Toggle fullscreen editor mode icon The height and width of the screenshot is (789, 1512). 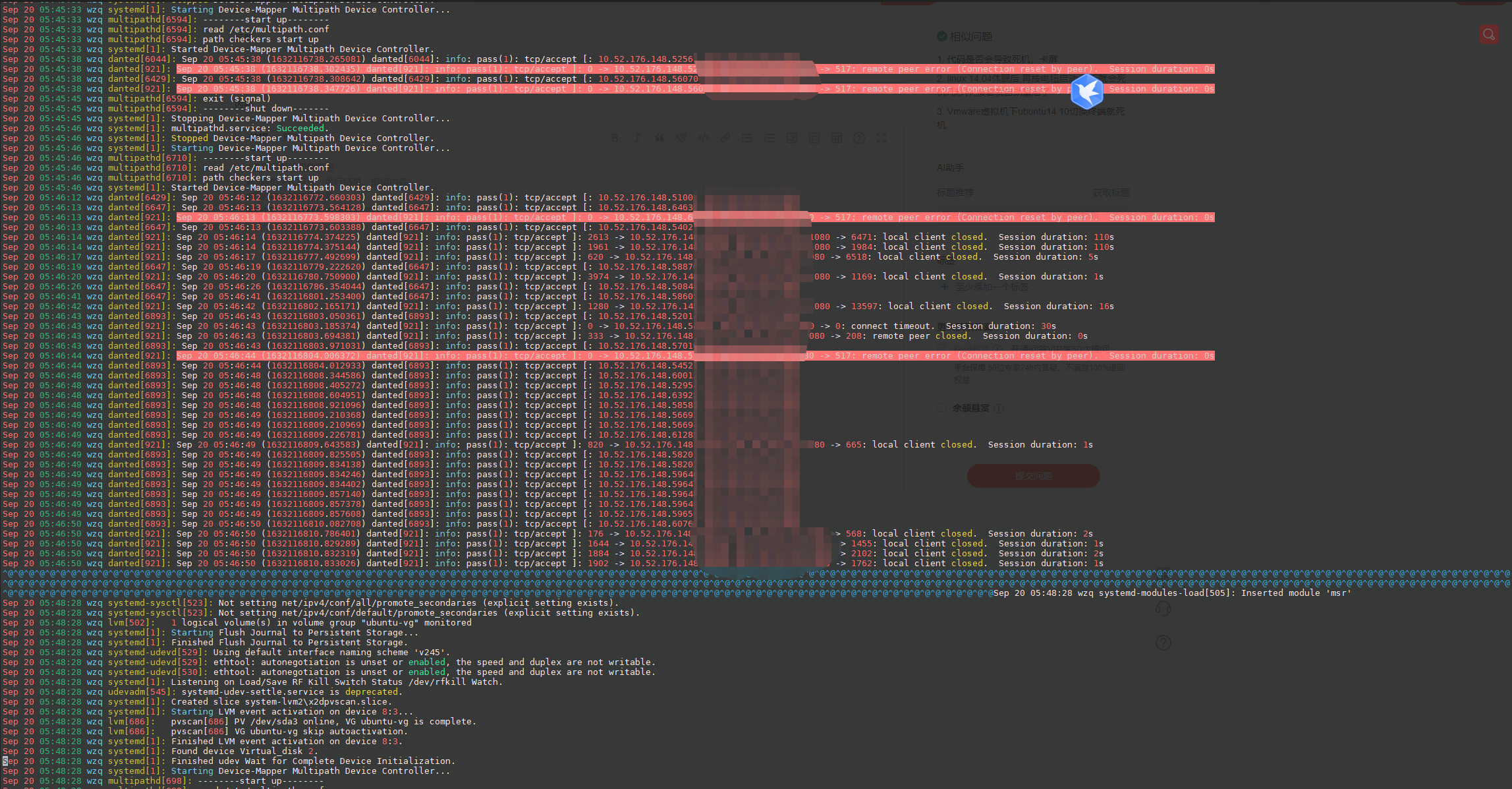click(882, 138)
